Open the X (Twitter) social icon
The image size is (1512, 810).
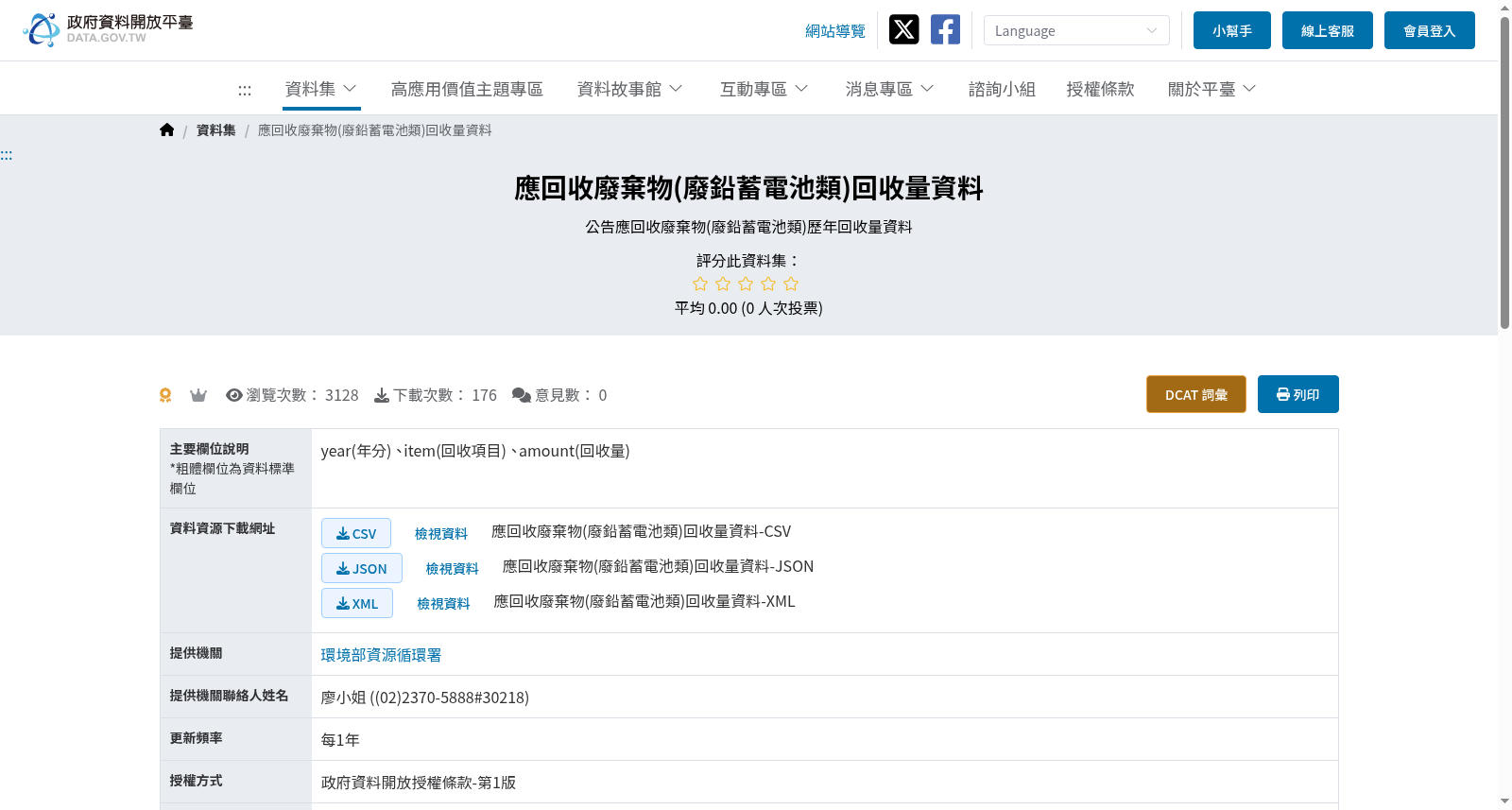[904, 29]
